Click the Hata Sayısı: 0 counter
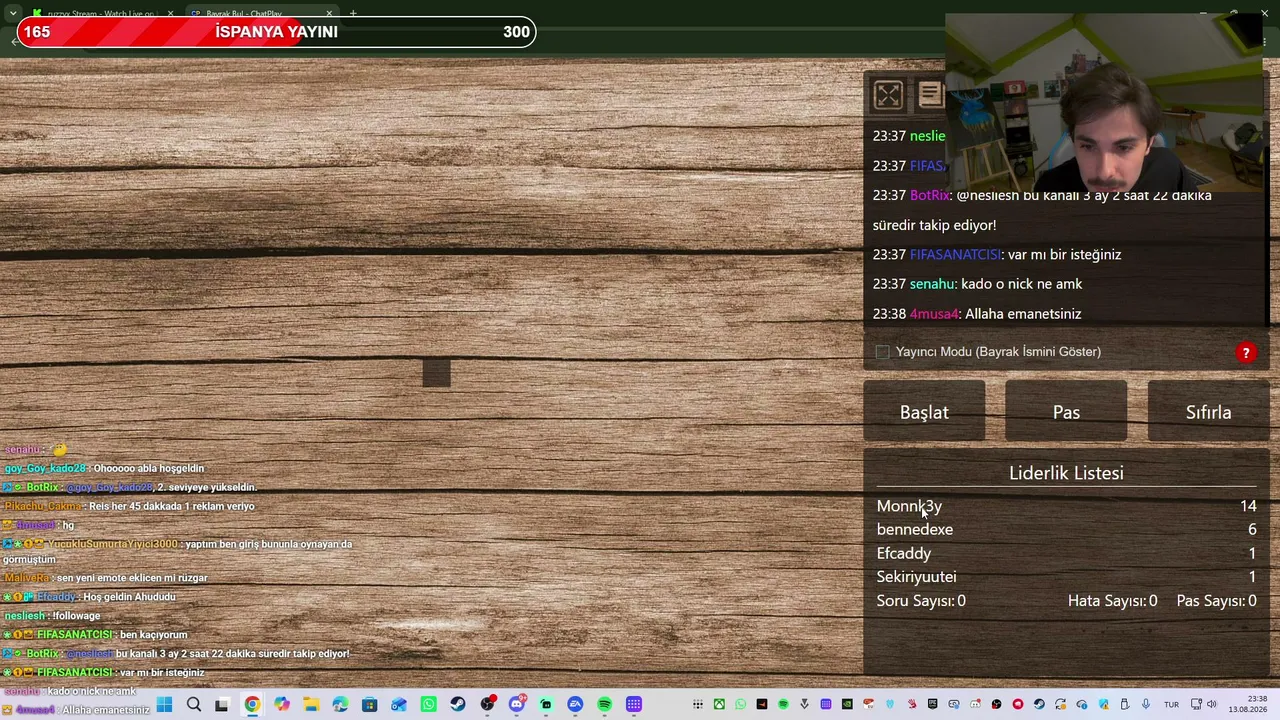The height and width of the screenshot is (720, 1280). point(1113,601)
